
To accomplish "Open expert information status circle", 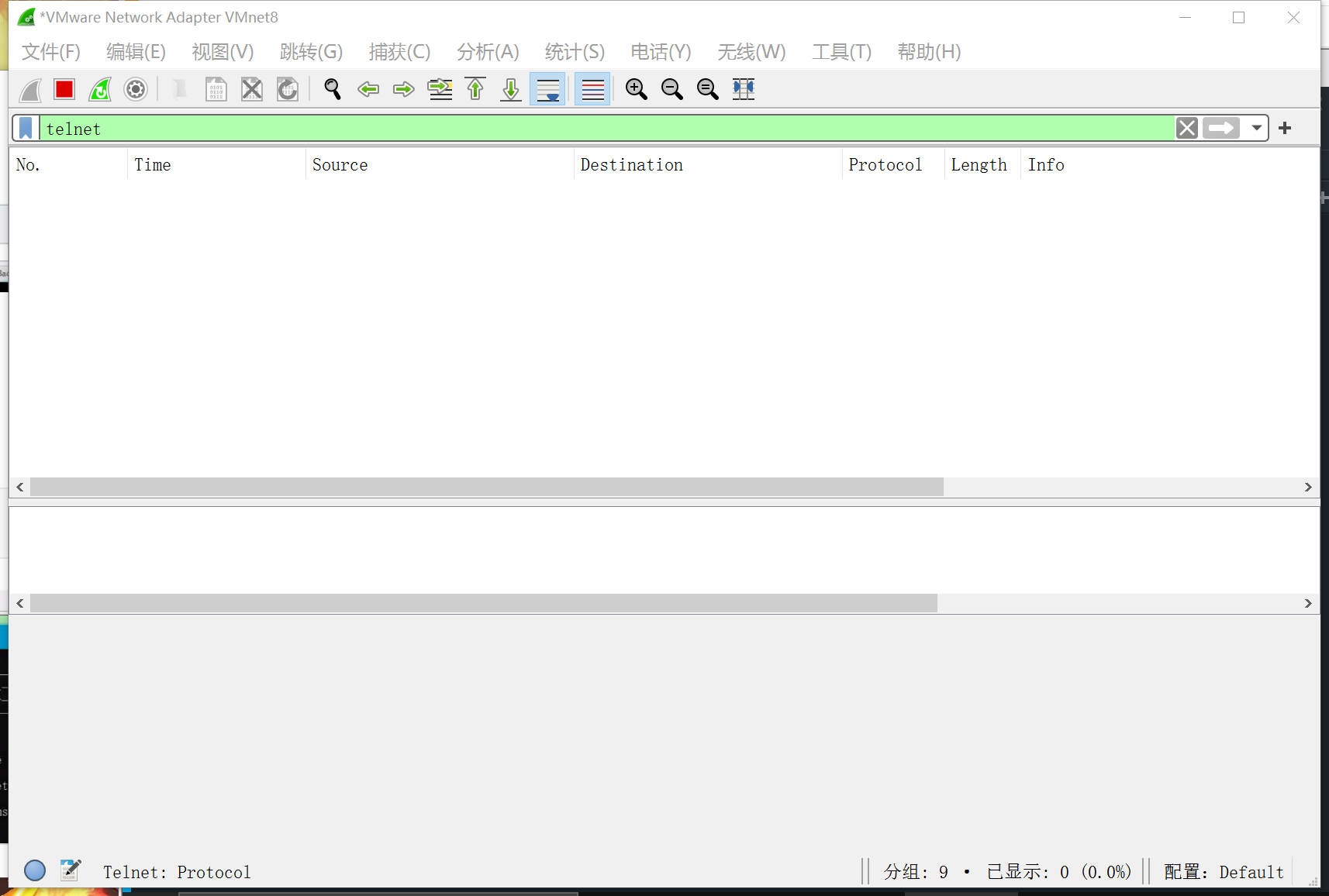I will [35, 870].
